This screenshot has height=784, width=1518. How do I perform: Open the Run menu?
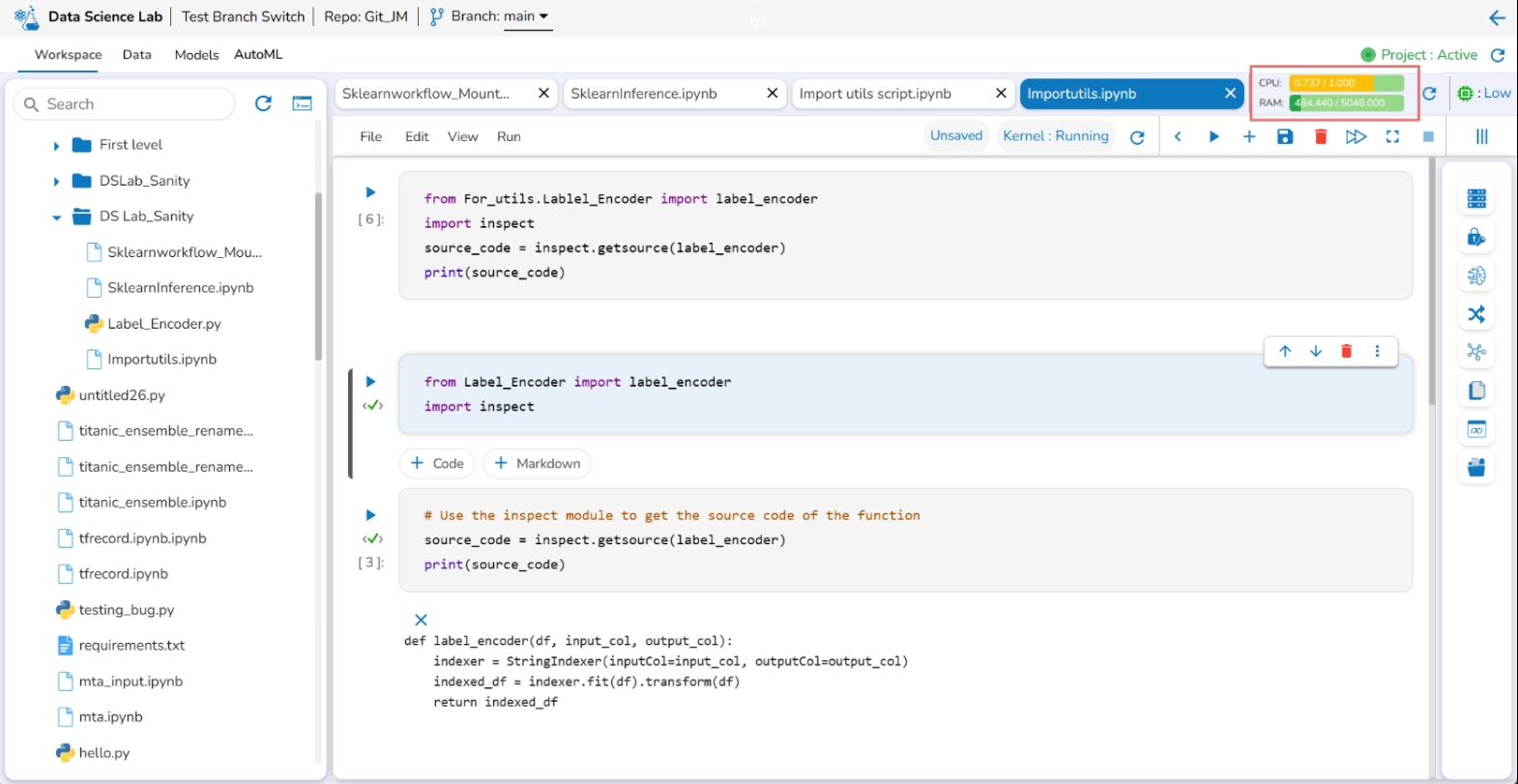click(509, 136)
